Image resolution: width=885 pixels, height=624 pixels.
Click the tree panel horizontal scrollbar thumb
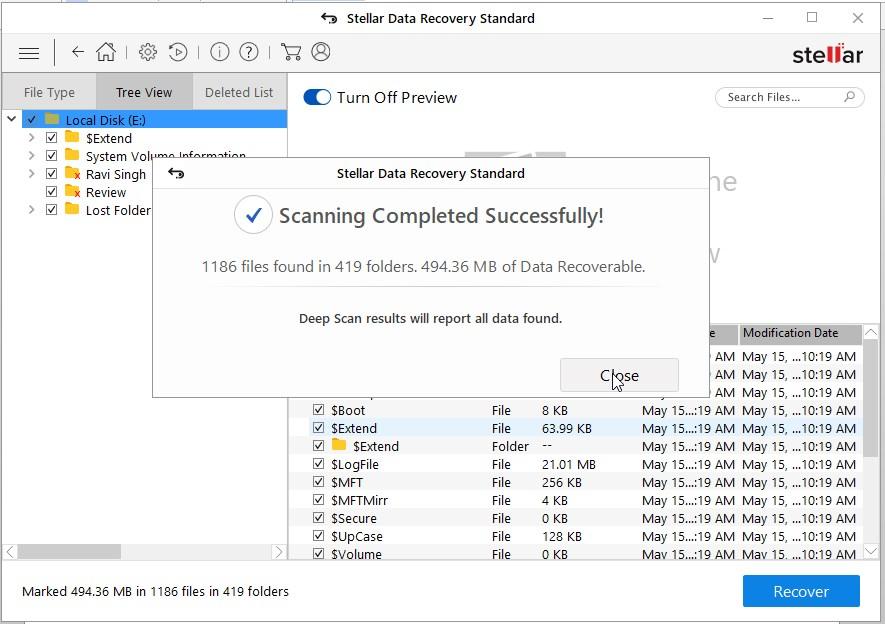[x=69, y=551]
